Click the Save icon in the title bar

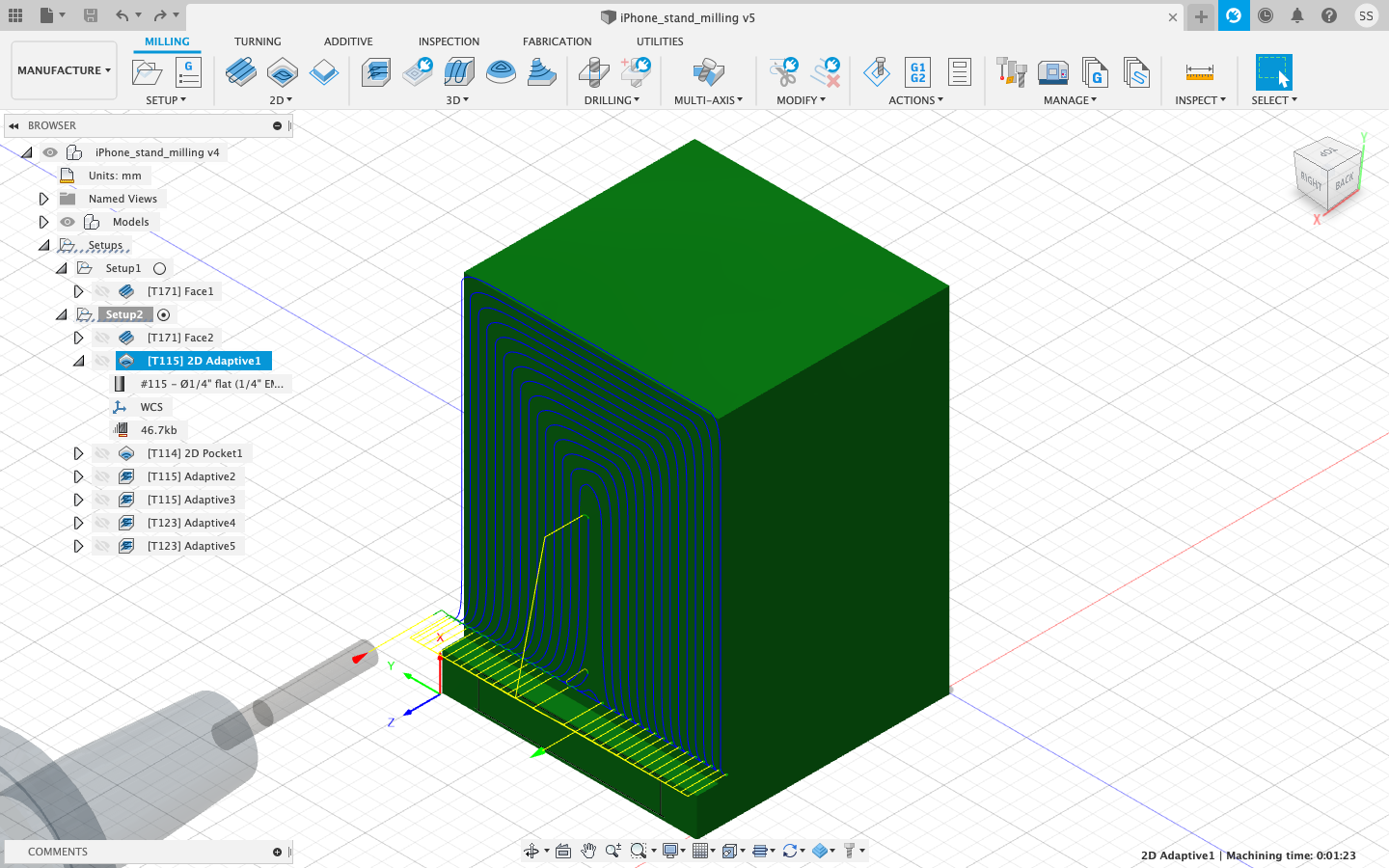90,15
